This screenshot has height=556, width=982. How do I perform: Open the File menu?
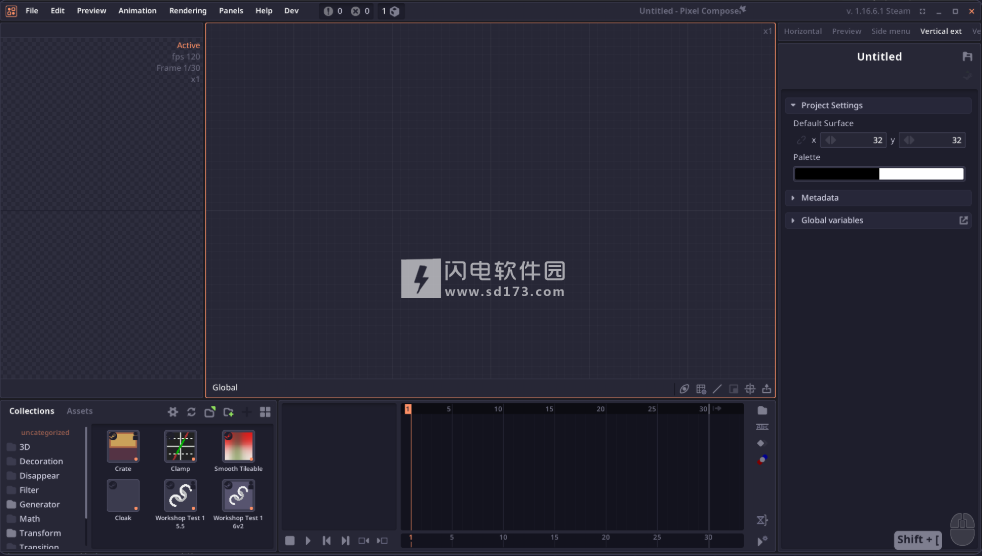click(x=32, y=11)
